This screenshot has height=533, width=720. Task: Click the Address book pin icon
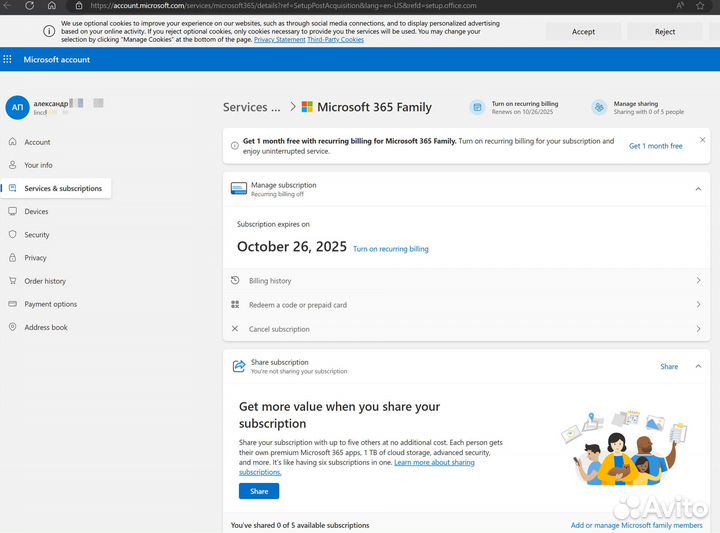pos(12,326)
